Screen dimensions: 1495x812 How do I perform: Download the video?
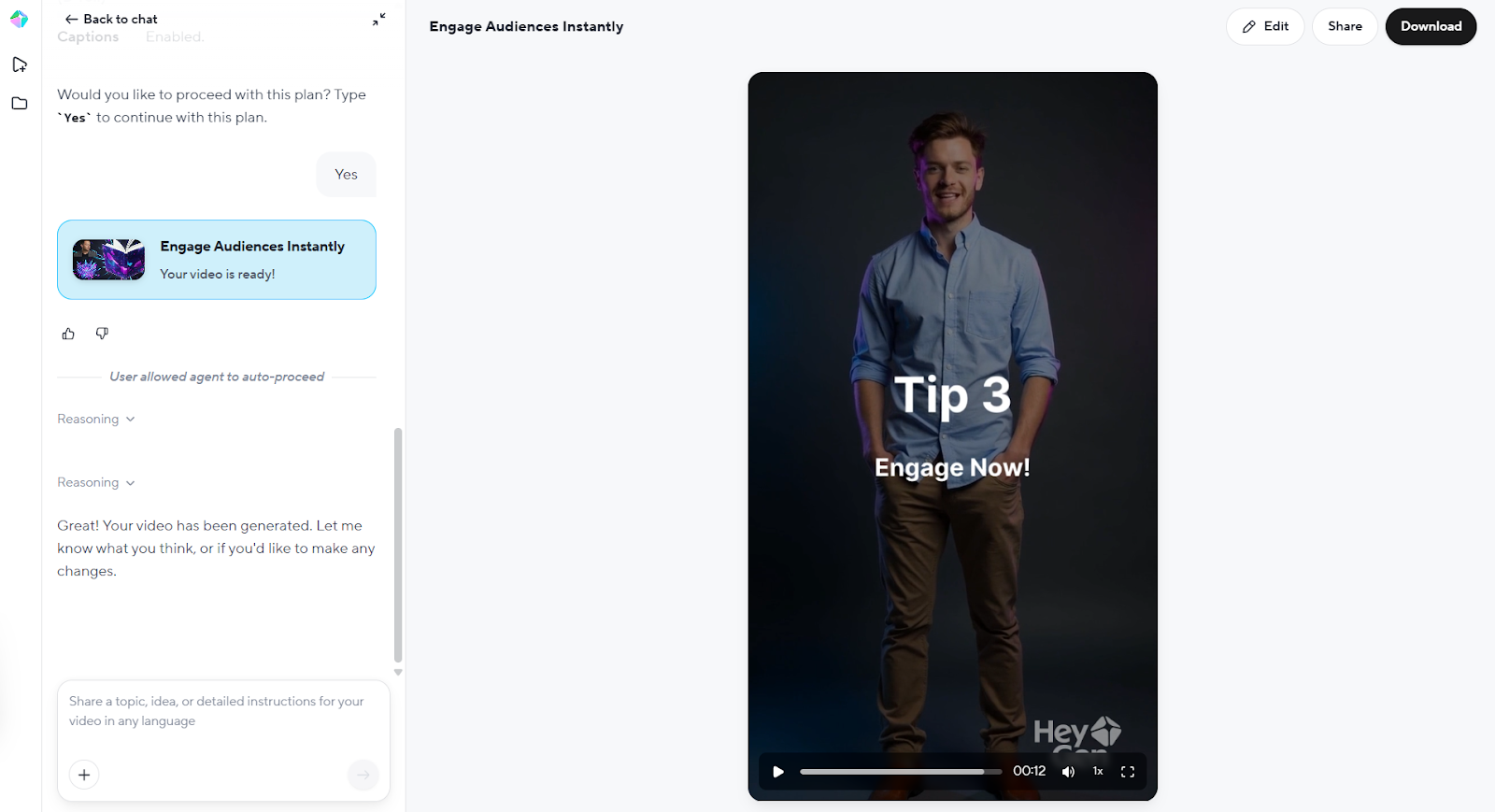pos(1431,26)
